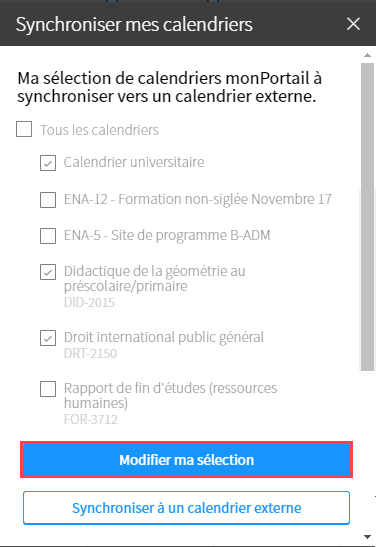
Task: Click the scrollbar down arrow
Action: click(x=367, y=537)
